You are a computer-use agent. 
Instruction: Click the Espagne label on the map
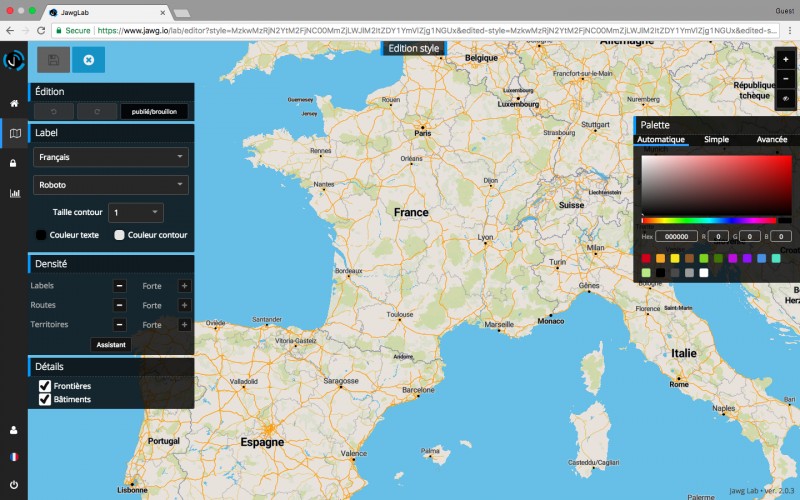coord(262,442)
